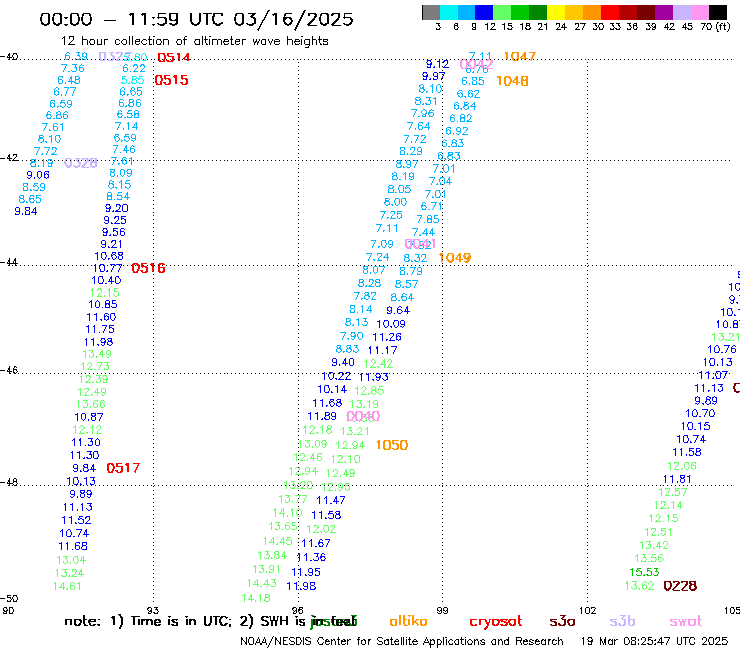Image resolution: width=740 pixels, height=650 pixels.
Task: Click the red time label 0517
Action: tap(123, 468)
